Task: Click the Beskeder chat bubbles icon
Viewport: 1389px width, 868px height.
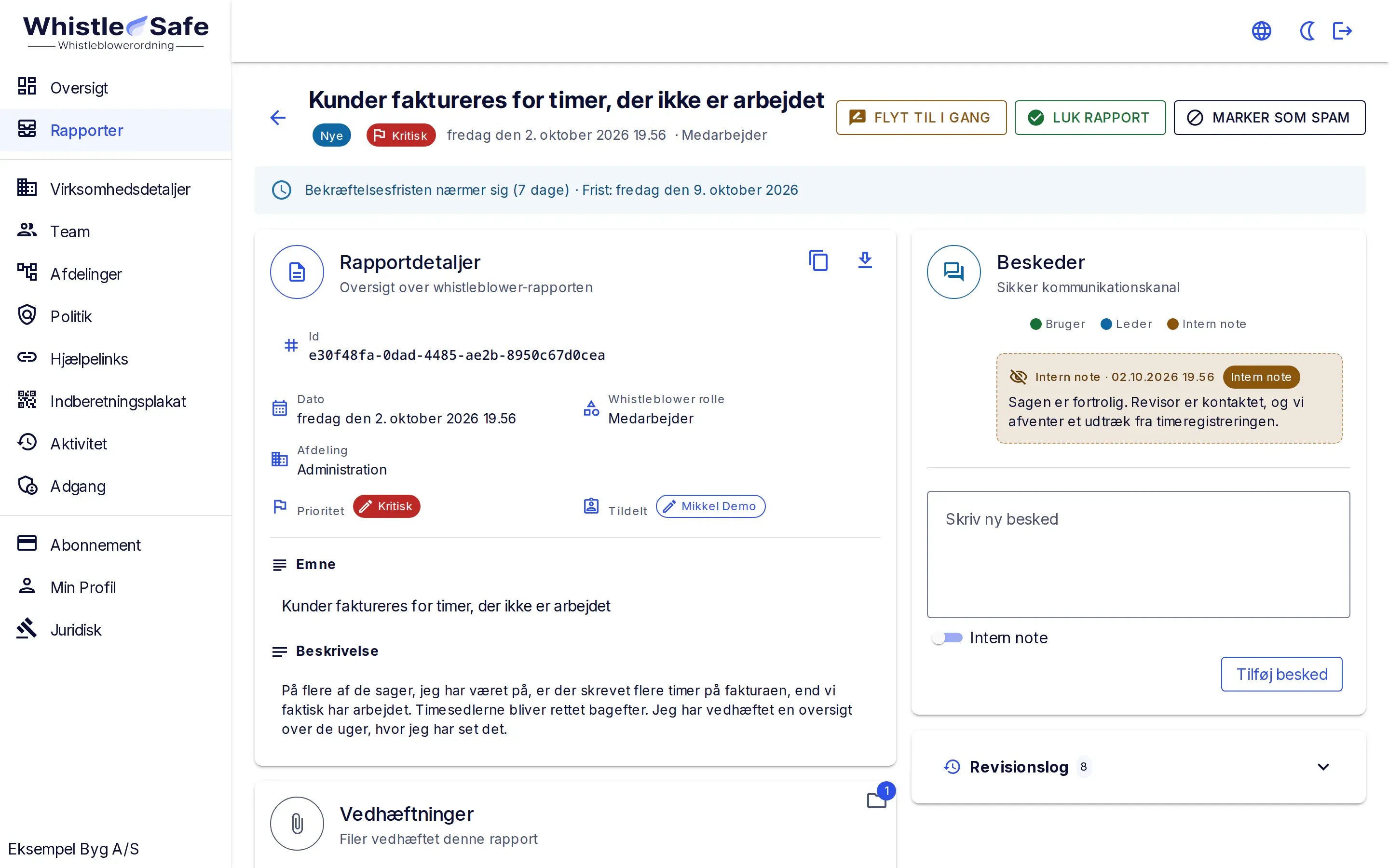Action: click(953, 272)
